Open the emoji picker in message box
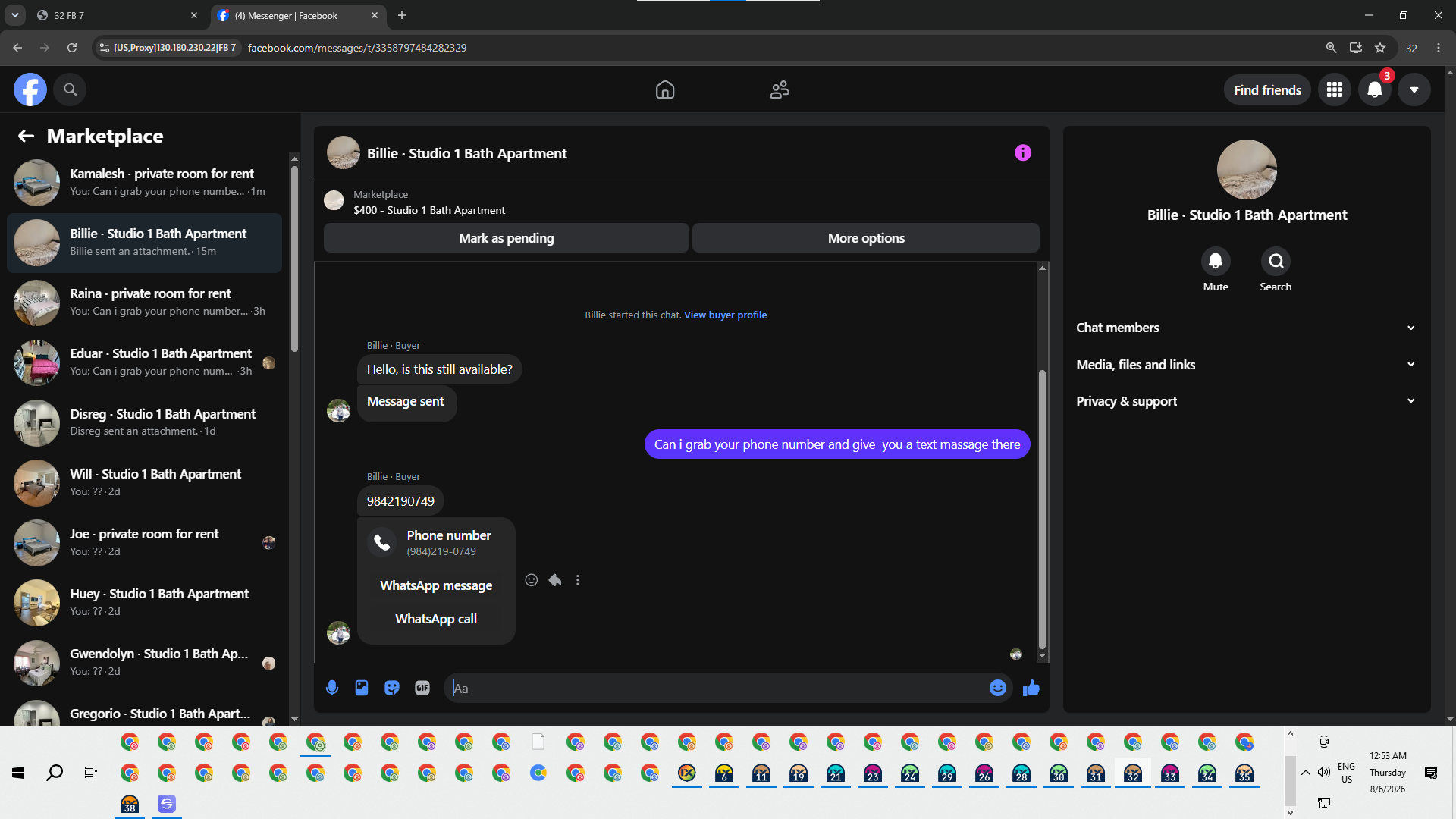Image resolution: width=1456 pixels, height=819 pixels. click(x=998, y=688)
